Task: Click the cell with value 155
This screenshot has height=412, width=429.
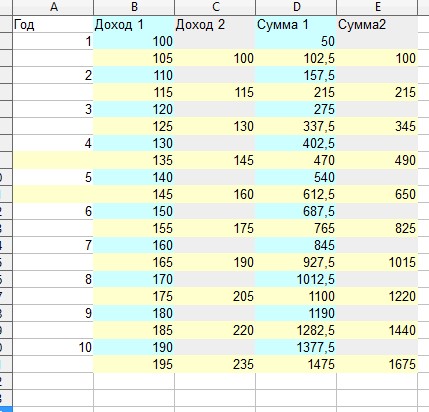Action: 134,228
